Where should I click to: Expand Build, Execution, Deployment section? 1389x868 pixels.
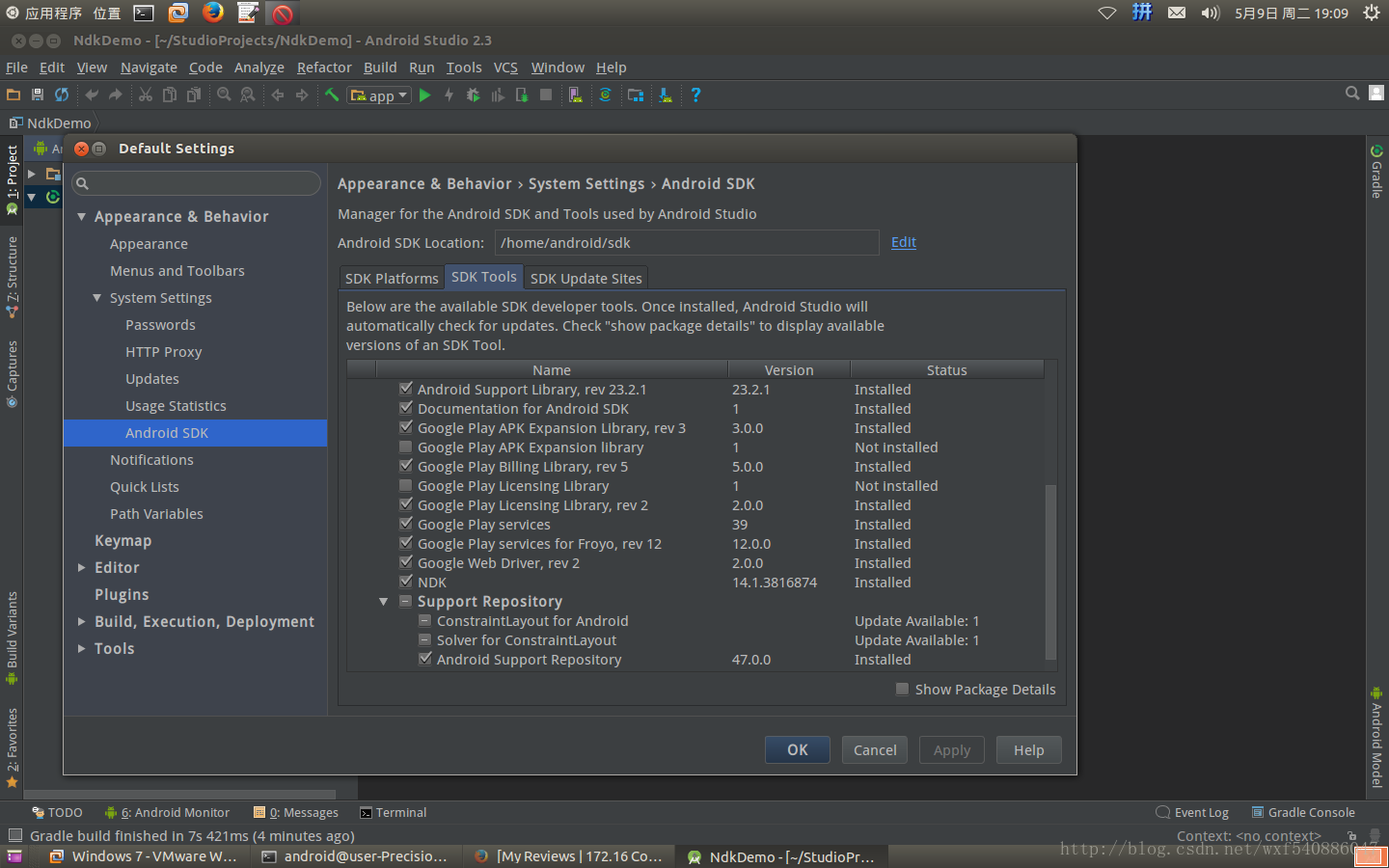tap(82, 622)
